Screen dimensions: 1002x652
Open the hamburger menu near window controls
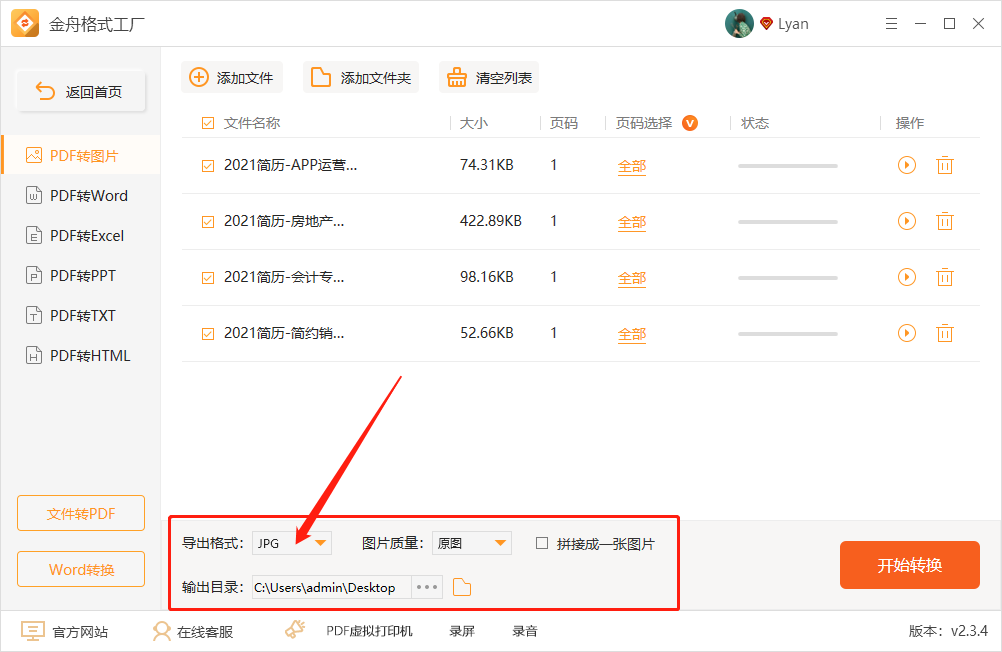point(891,23)
